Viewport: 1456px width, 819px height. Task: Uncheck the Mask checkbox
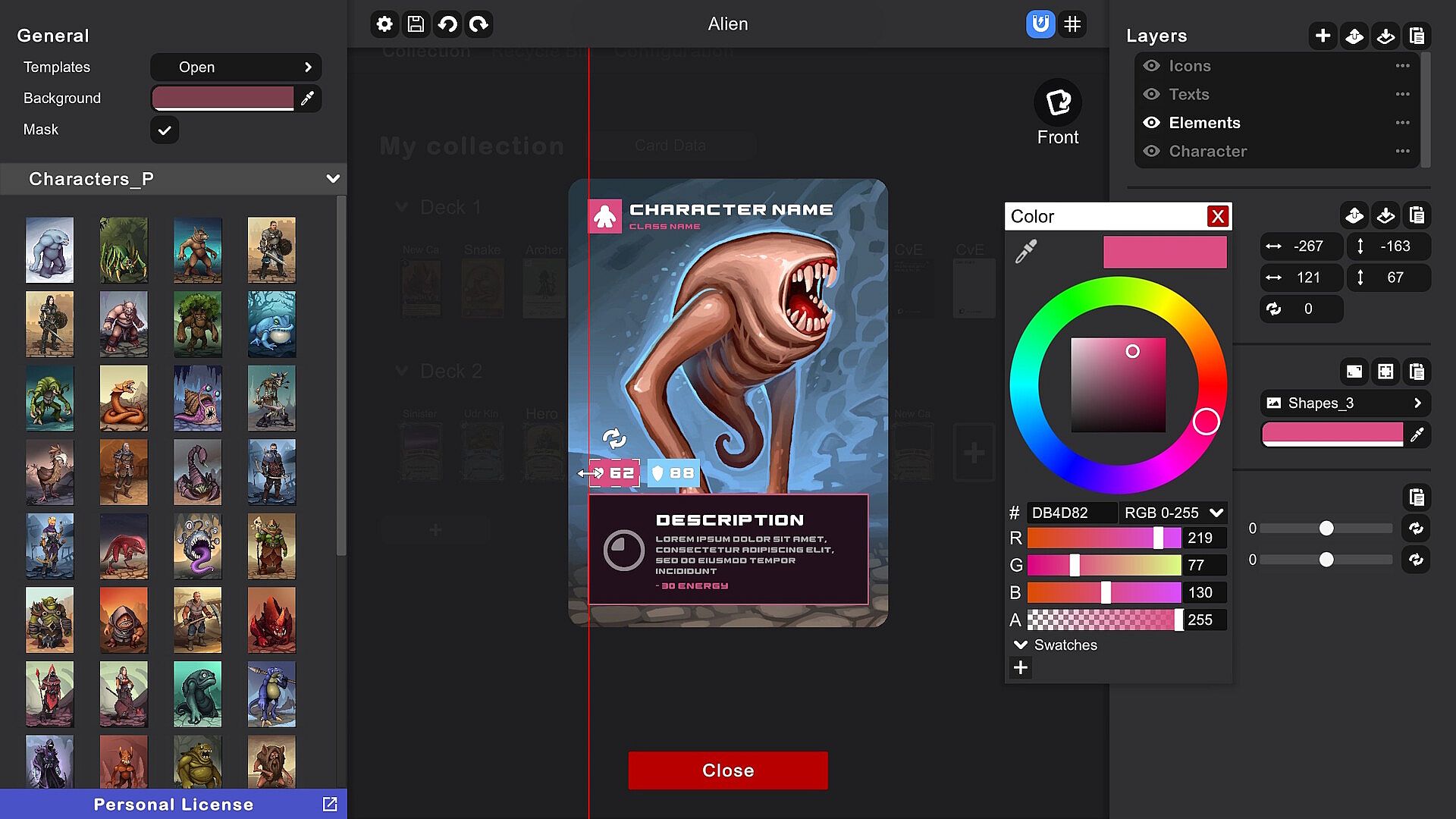click(x=165, y=130)
